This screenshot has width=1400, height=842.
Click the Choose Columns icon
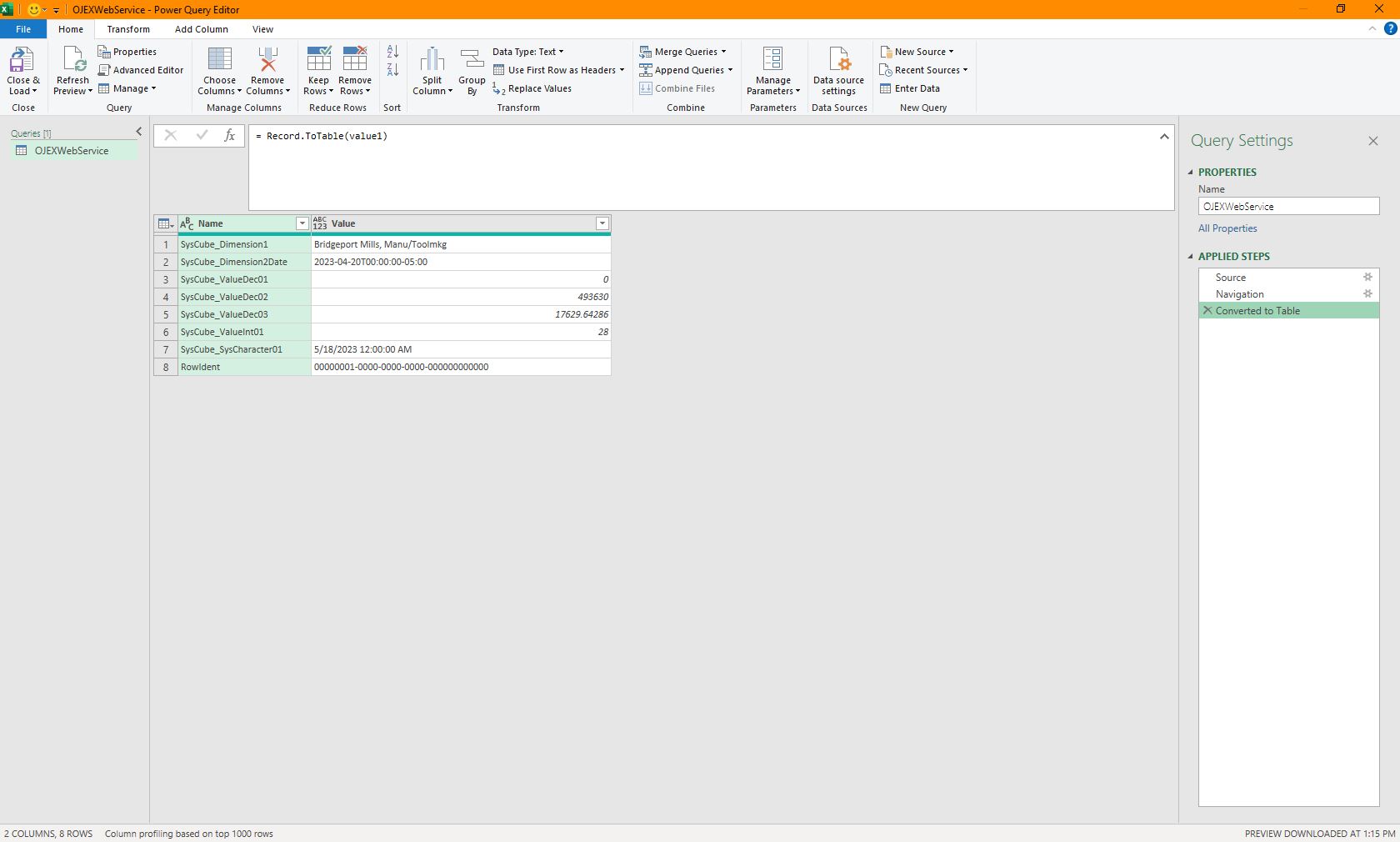220,60
